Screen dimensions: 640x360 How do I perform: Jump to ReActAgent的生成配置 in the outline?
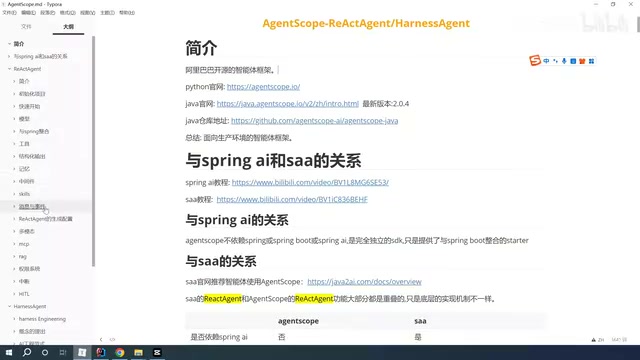(45, 219)
